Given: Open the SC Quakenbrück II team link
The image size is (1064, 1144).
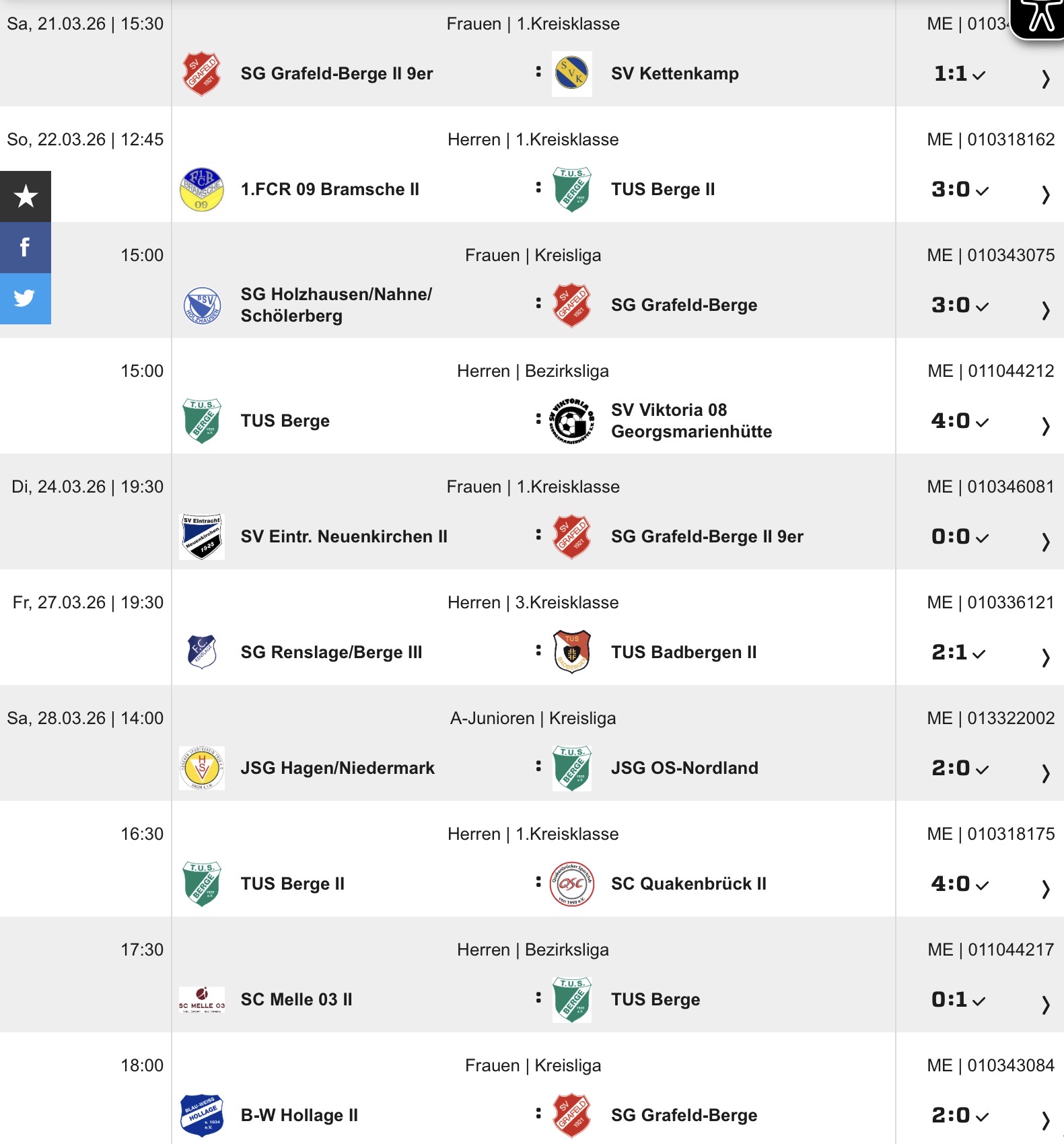Looking at the screenshot, I should pos(688,884).
